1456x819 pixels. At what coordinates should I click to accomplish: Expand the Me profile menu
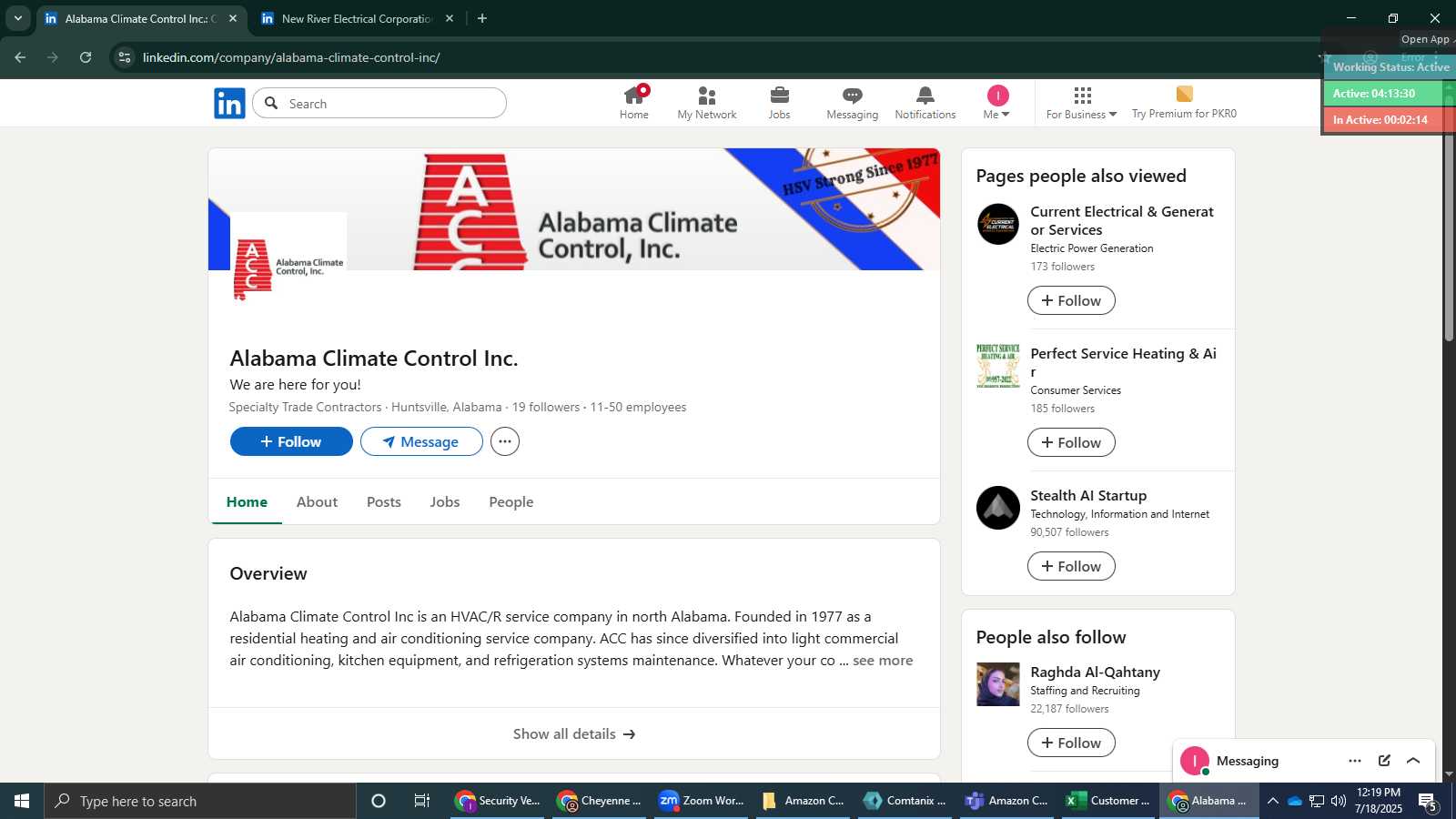pyautogui.click(x=997, y=103)
